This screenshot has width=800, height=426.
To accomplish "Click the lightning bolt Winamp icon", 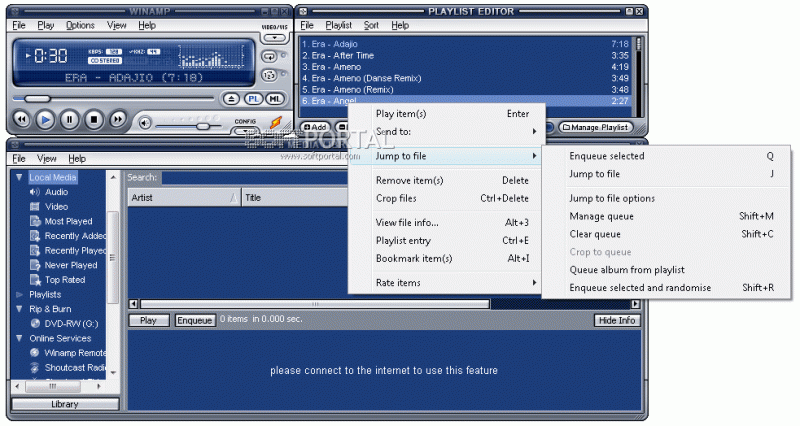I will (276, 122).
